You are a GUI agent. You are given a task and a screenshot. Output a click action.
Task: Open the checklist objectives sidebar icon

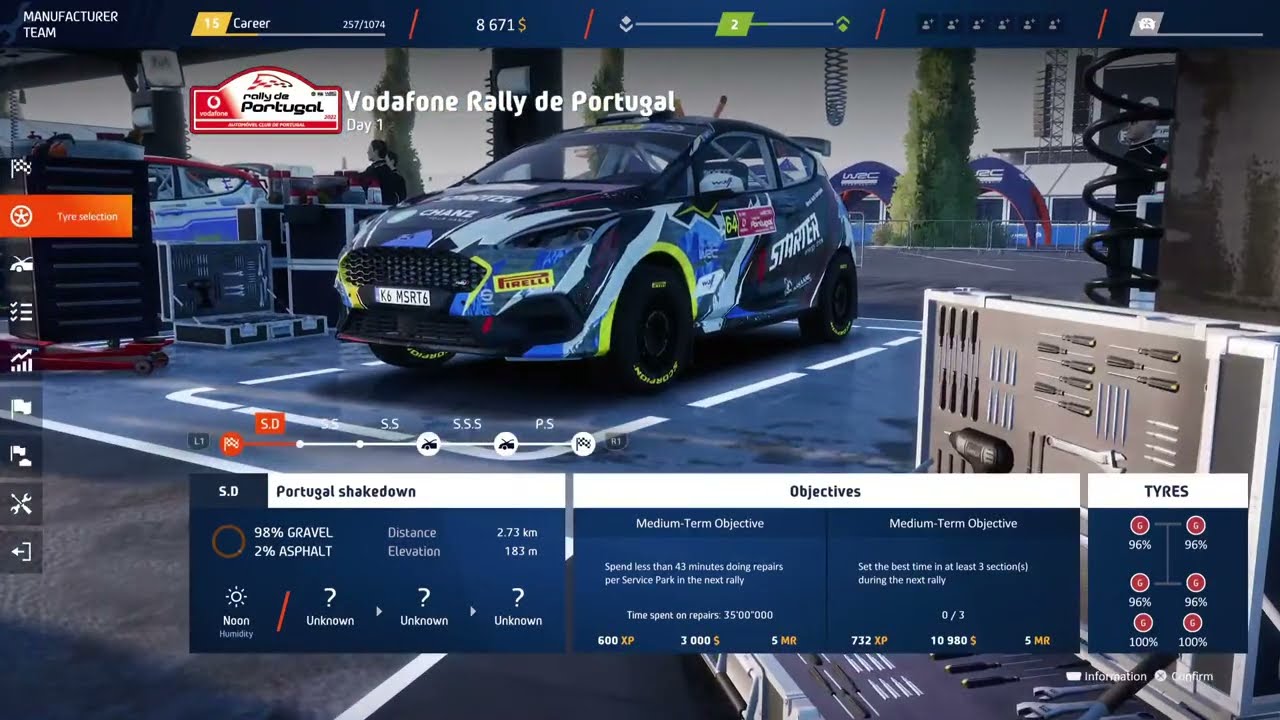pos(21,312)
